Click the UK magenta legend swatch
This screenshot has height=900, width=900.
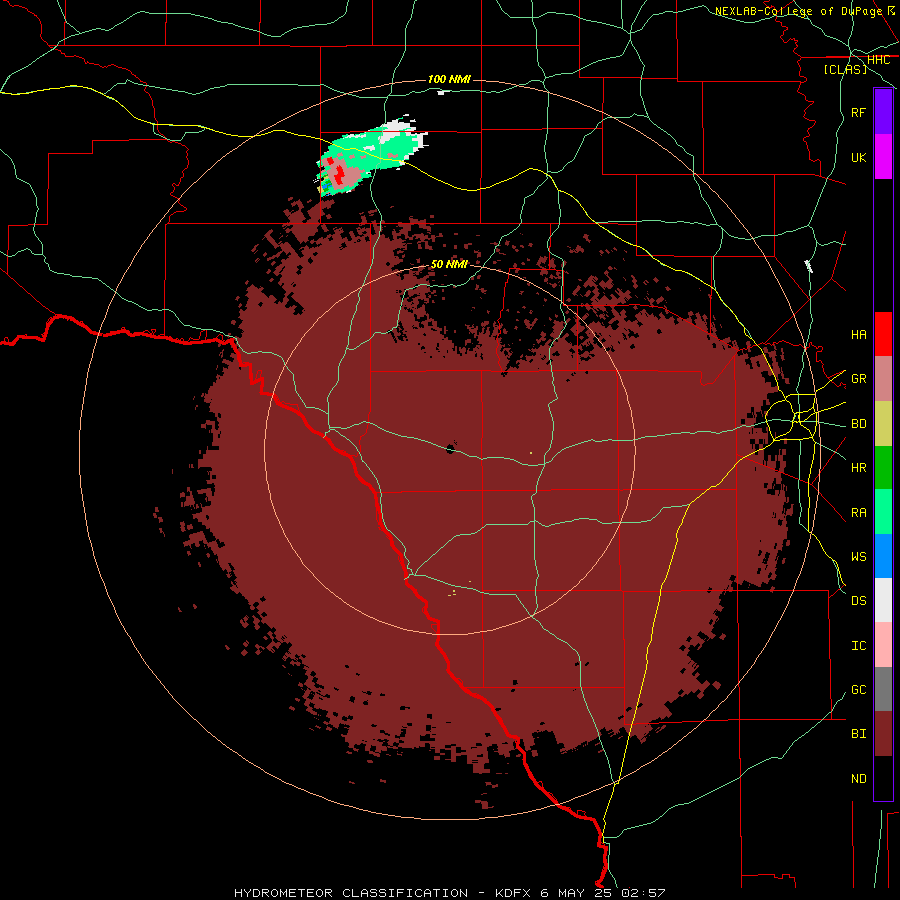click(883, 157)
